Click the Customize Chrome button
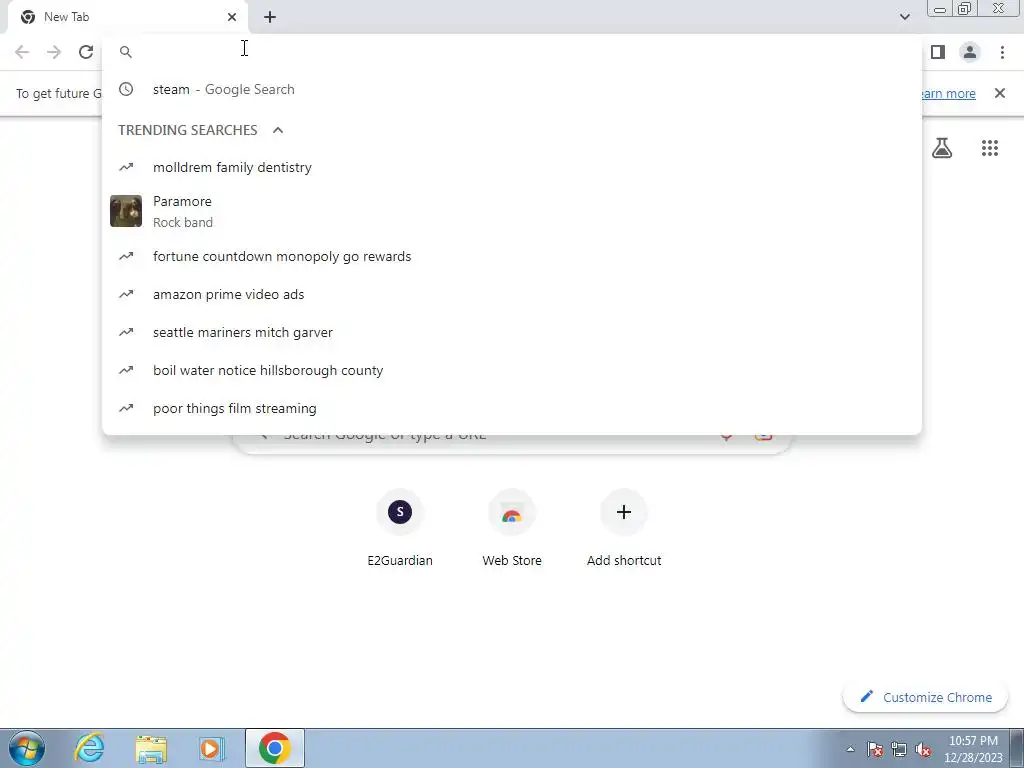Screen dimensions: 1024x768 [x=925, y=697]
